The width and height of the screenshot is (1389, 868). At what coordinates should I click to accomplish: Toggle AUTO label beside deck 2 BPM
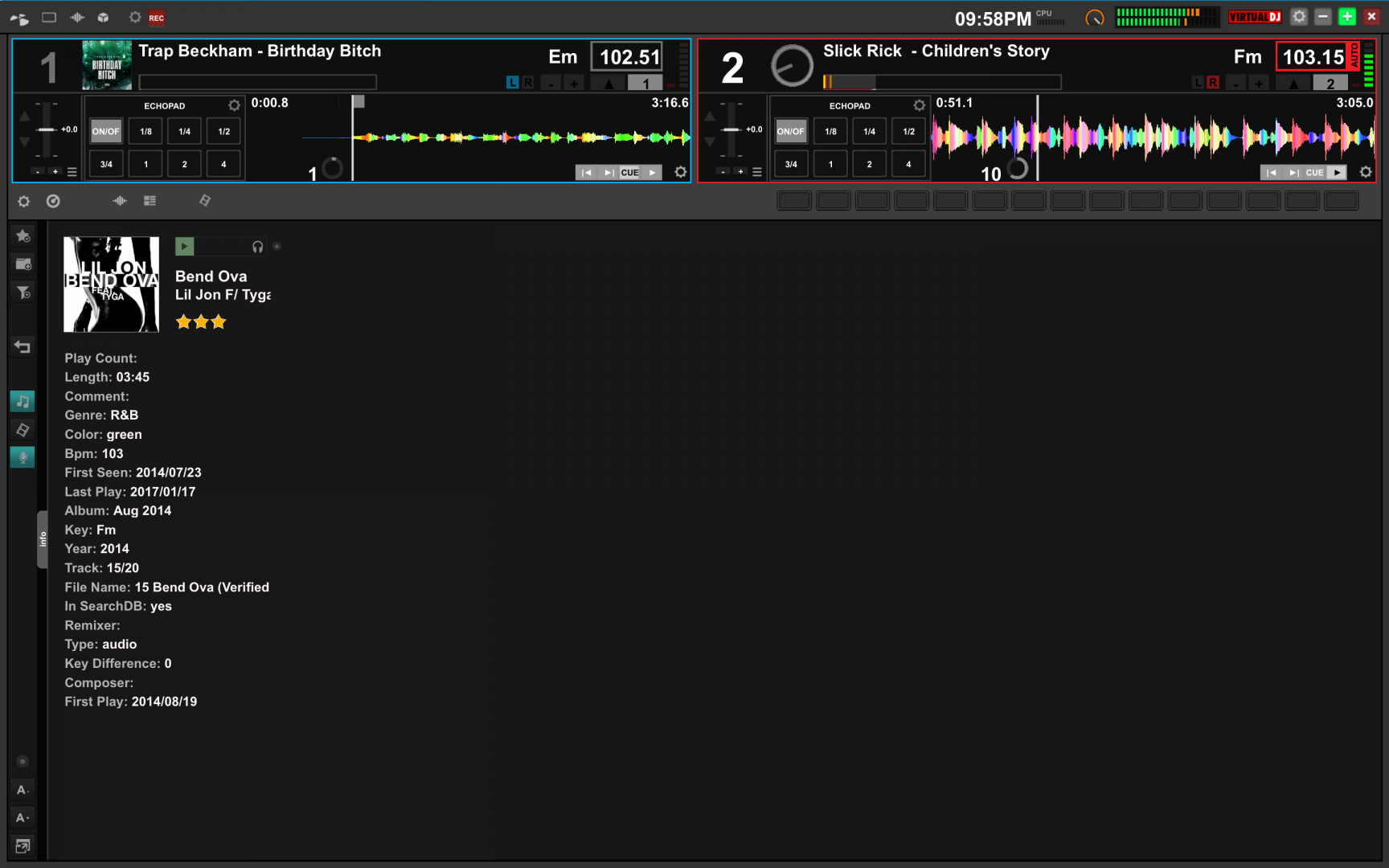(x=1354, y=56)
